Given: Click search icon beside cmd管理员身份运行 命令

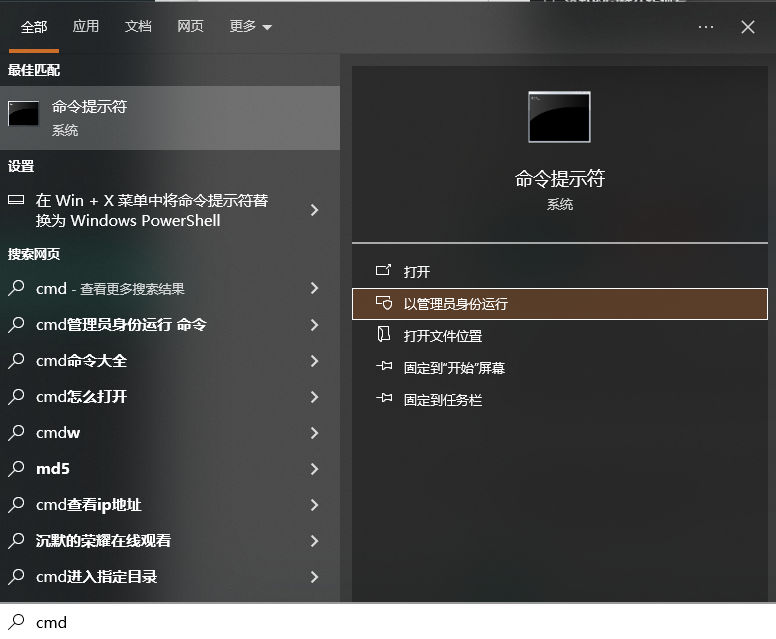Looking at the screenshot, I should [x=16, y=325].
